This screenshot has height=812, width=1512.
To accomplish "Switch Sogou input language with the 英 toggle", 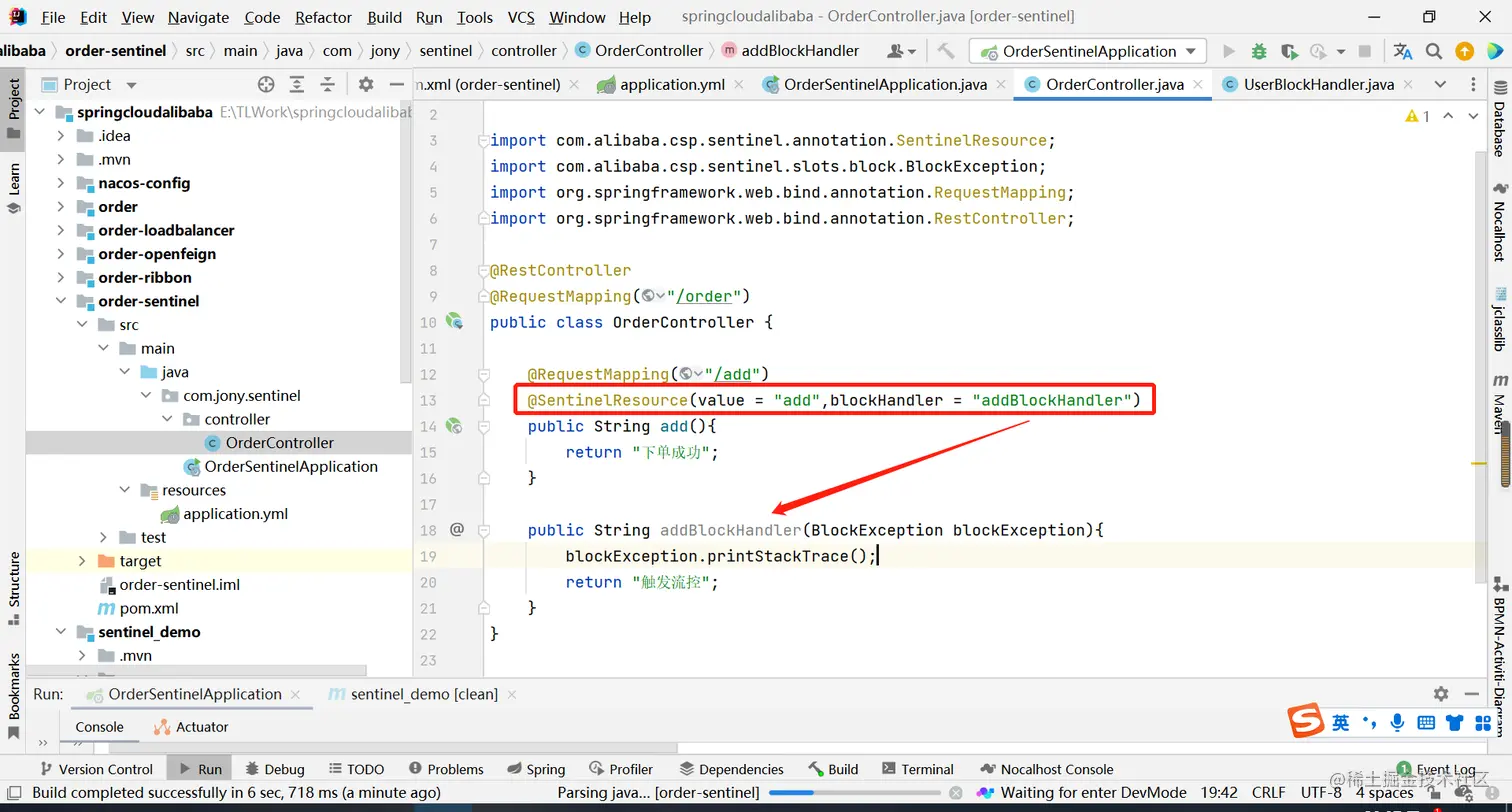I will tap(1341, 722).
